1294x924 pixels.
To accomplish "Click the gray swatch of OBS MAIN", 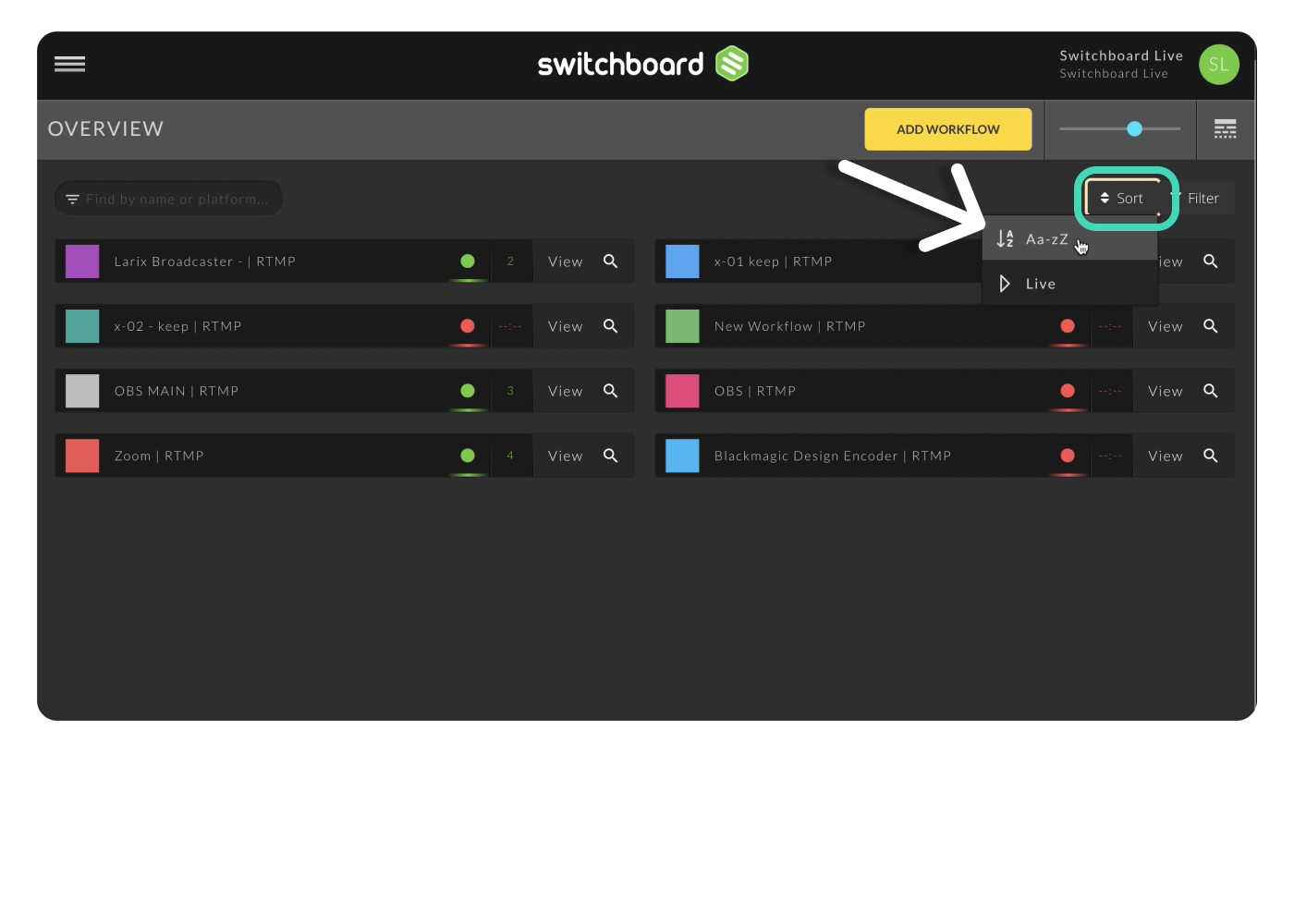I will (82, 391).
